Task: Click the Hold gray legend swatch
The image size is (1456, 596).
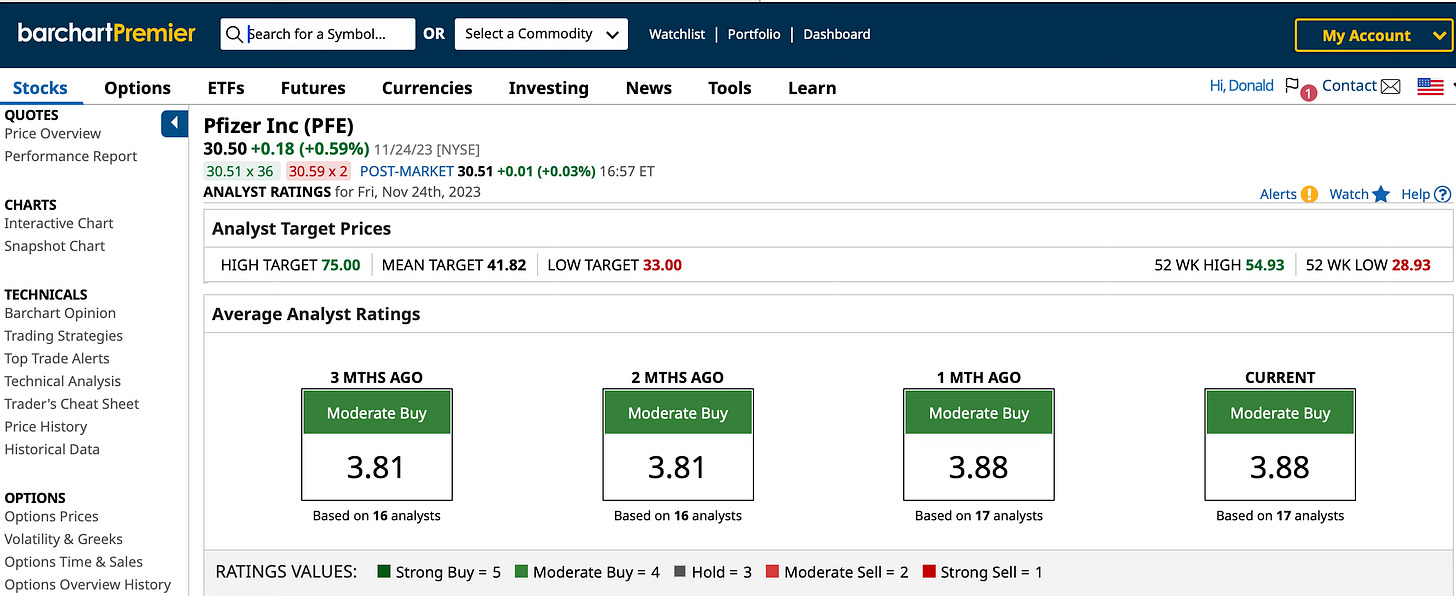Action: coord(680,572)
